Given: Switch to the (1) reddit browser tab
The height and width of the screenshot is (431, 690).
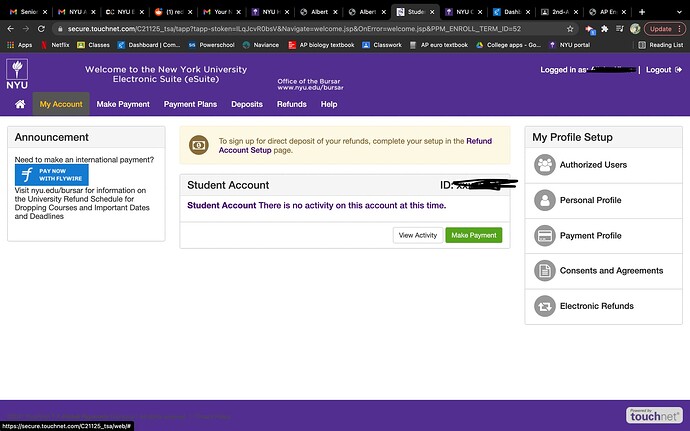Looking at the screenshot, I should [x=171, y=12].
